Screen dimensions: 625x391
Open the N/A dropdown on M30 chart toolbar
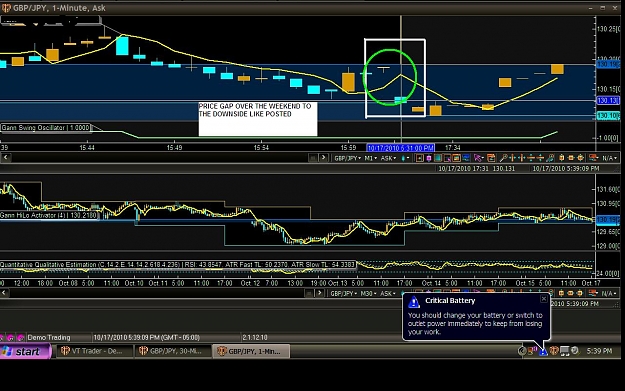pyautogui.click(x=609, y=293)
